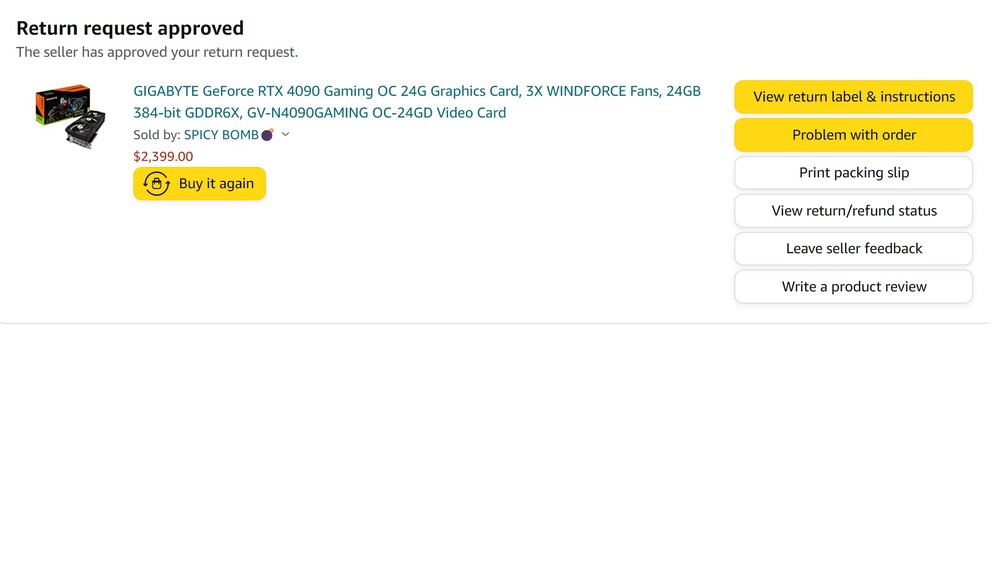Expand the chevron next to SPICY BOMB
The width and height of the screenshot is (1000, 562).
(x=286, y=135)
